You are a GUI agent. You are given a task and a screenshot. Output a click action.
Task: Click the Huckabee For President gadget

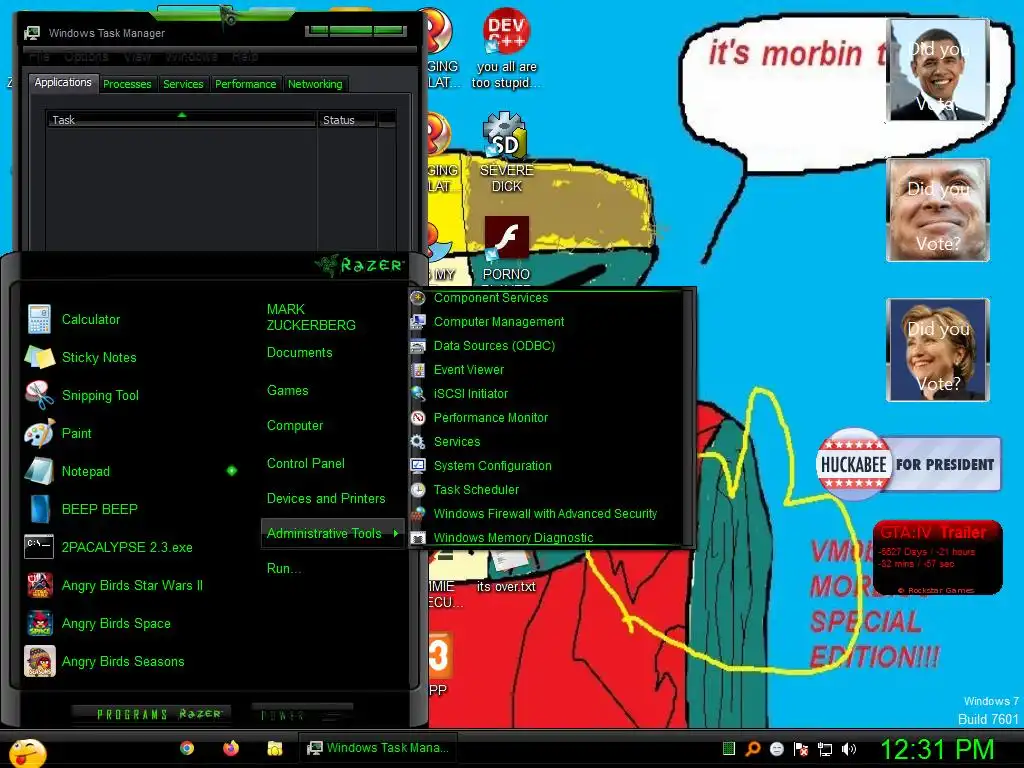908,464
